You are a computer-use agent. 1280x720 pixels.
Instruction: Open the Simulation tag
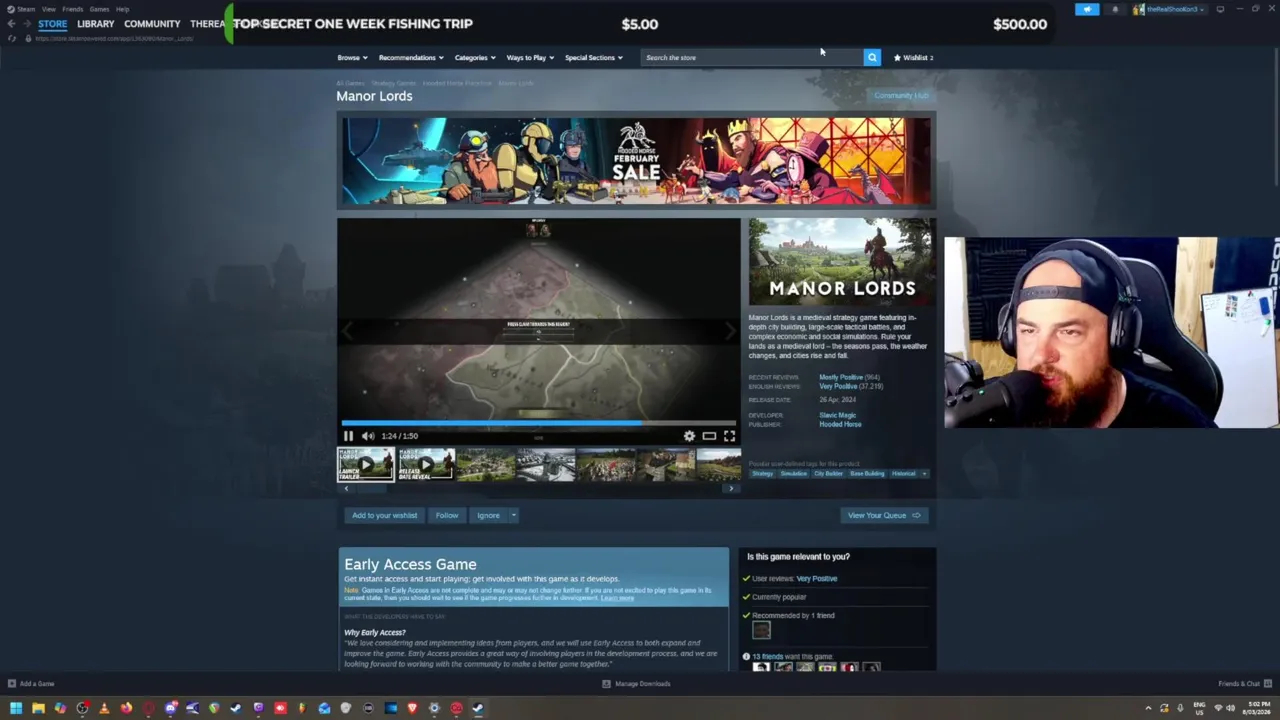click(x=794, y=474)
